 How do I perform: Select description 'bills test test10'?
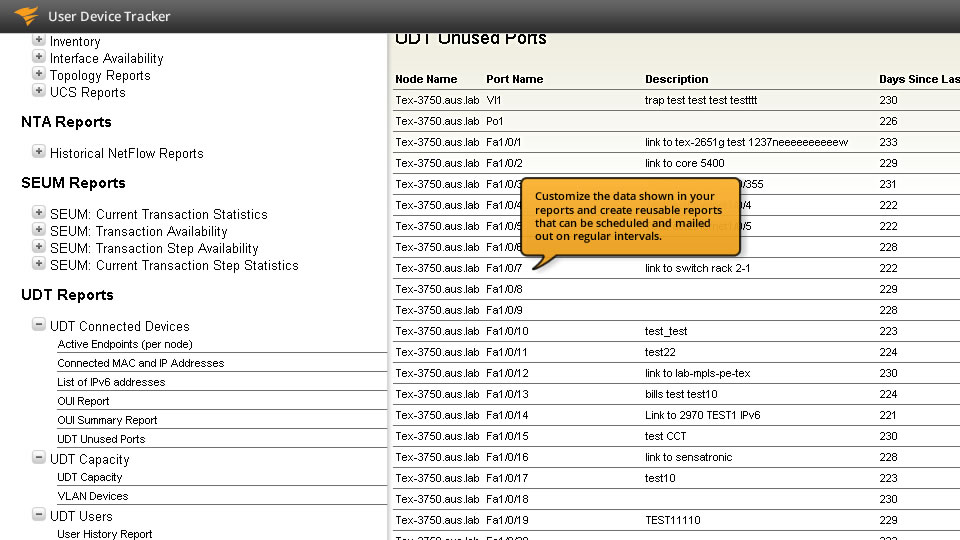point(681,394)
